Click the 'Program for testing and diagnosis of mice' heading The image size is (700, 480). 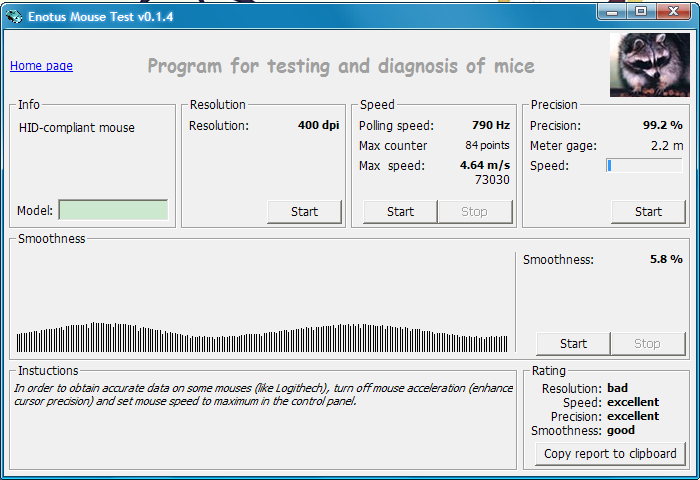click(341, 66)
